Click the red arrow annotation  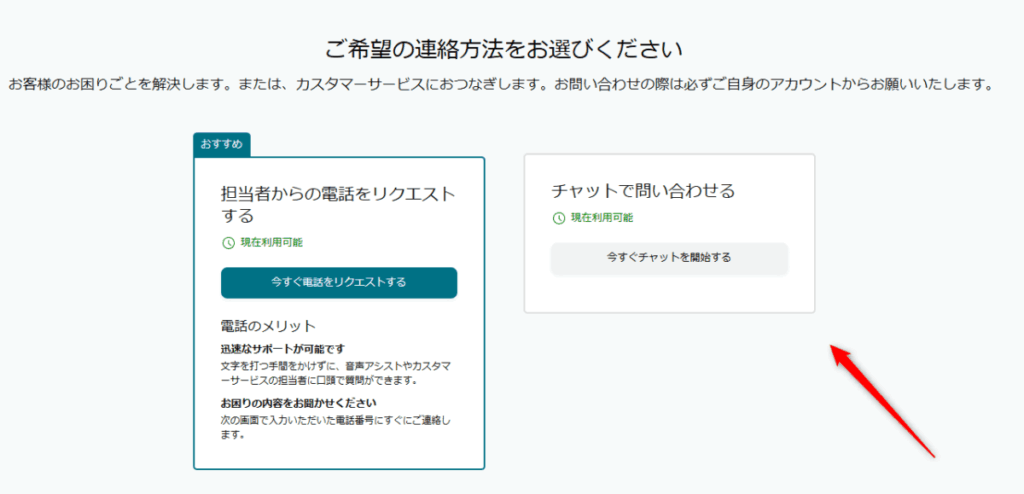[x=883, y=400]
